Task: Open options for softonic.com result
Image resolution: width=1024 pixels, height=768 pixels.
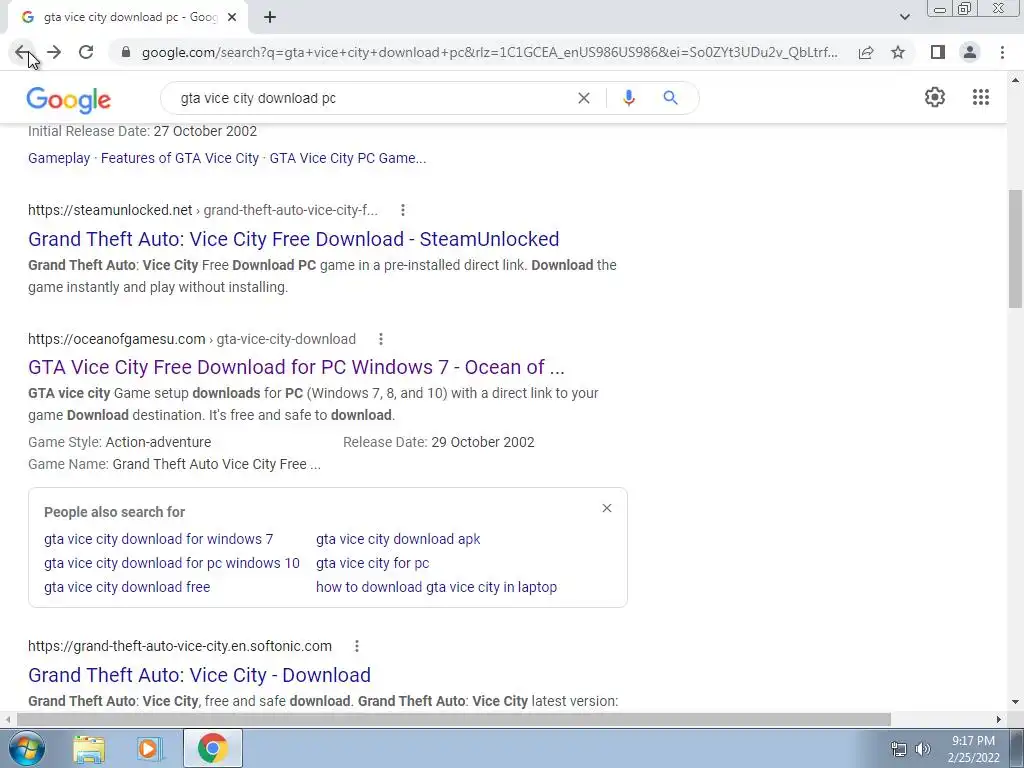Action: coord(357,646)
